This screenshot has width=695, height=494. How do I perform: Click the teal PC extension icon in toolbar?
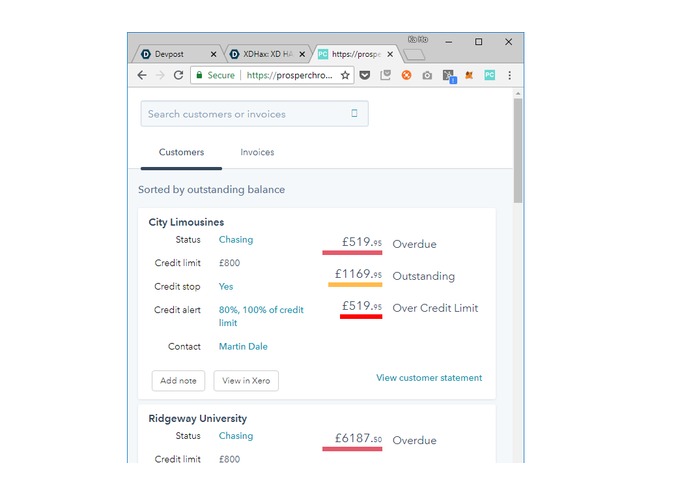click(x=489, y=75)
